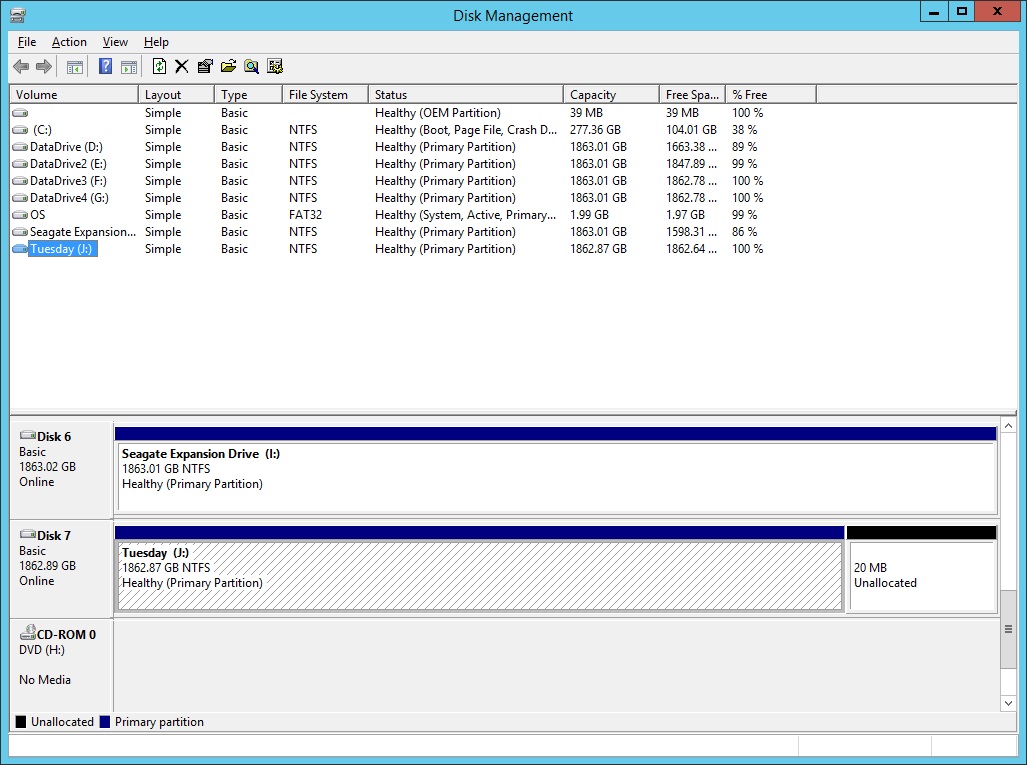Toggle the Show/Hide Action Pane icon
Viewport: 1027px width, 765px height.
(129, 66)
